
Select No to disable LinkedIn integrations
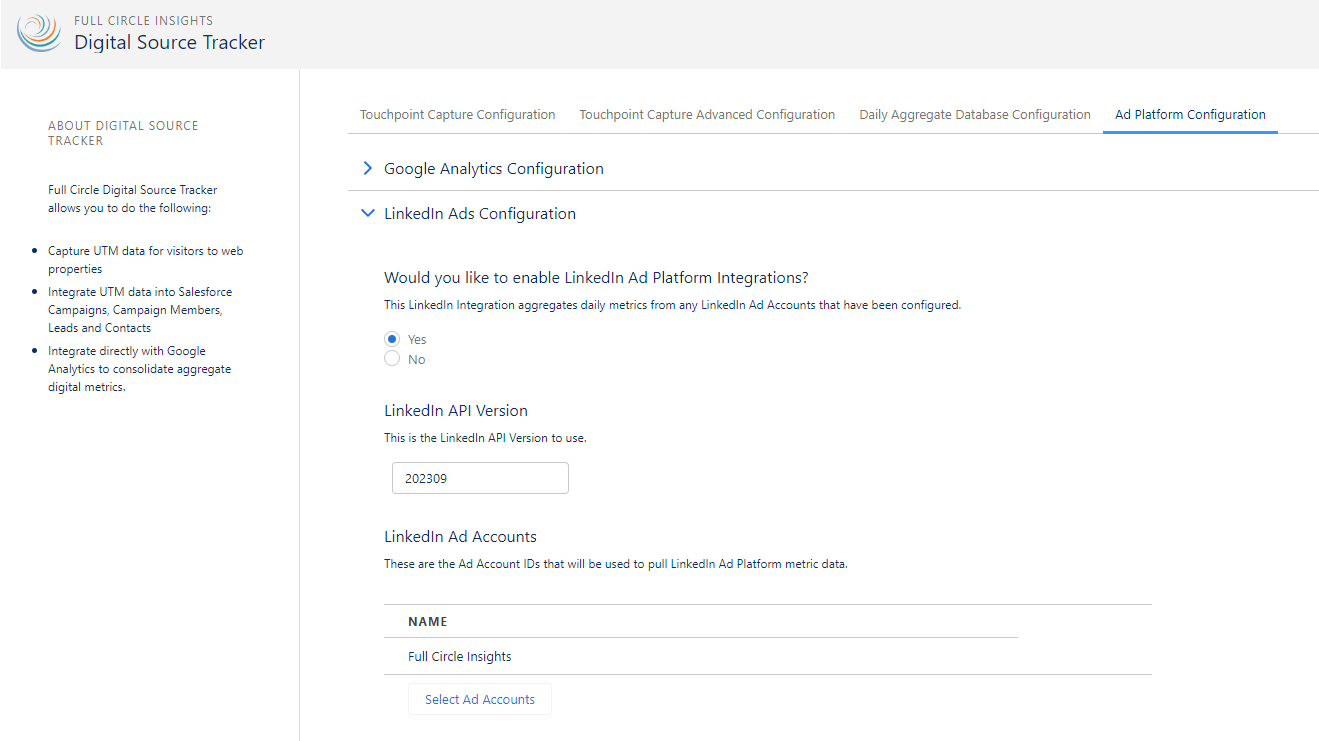(392, 359)
